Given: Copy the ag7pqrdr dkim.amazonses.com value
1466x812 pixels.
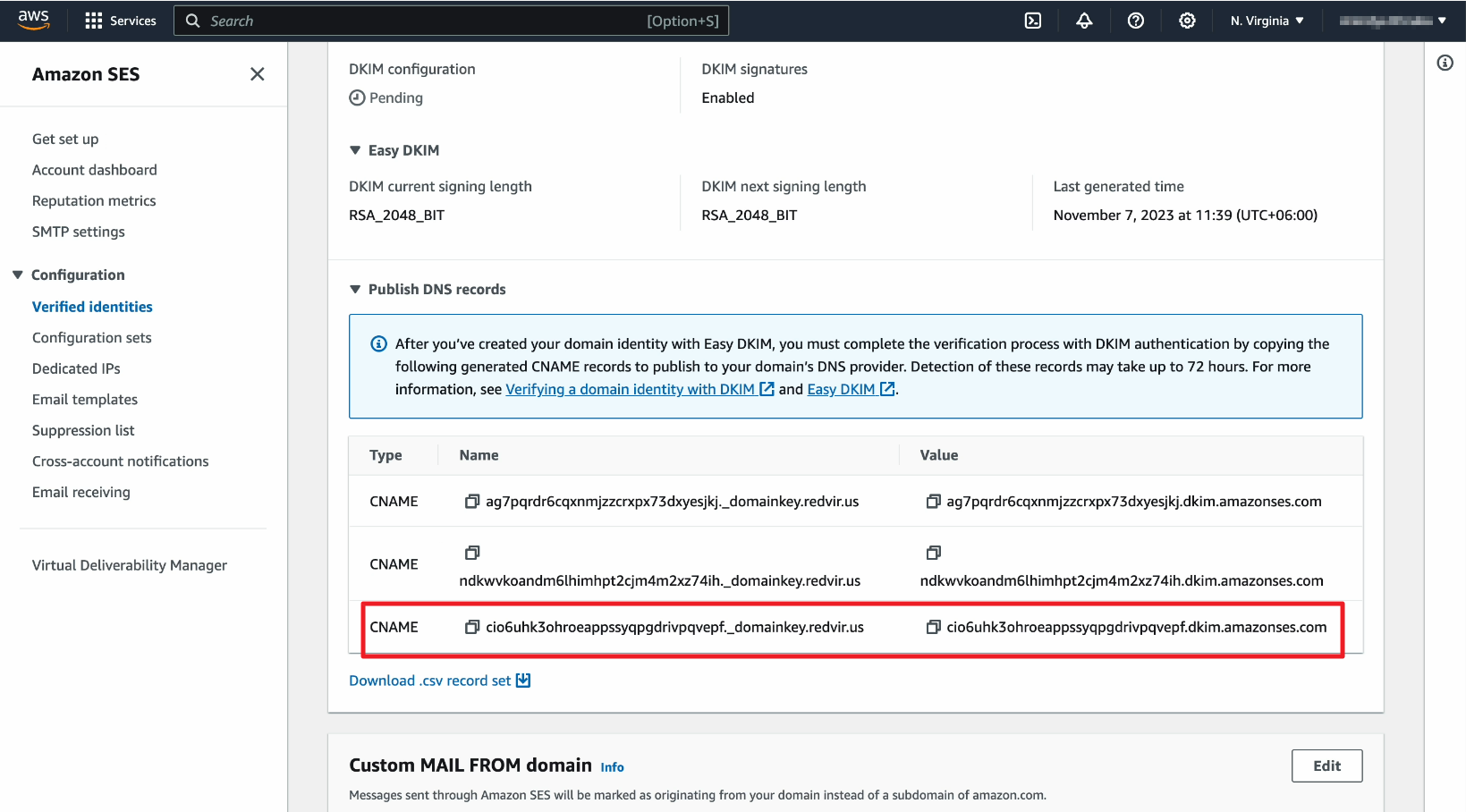Looking at the screenshot, I should point(933,502).
